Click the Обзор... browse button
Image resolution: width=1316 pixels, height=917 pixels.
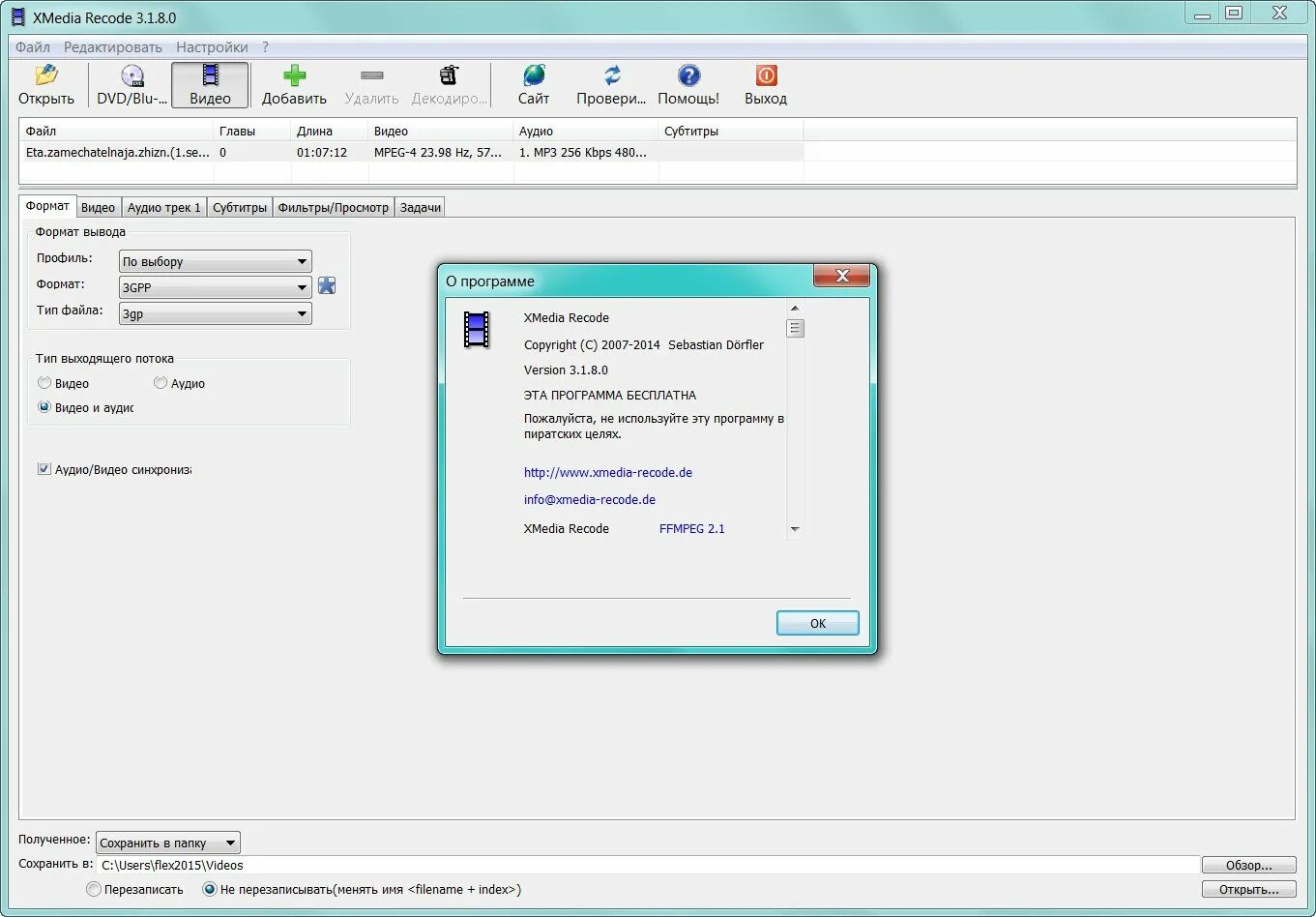1249,865
